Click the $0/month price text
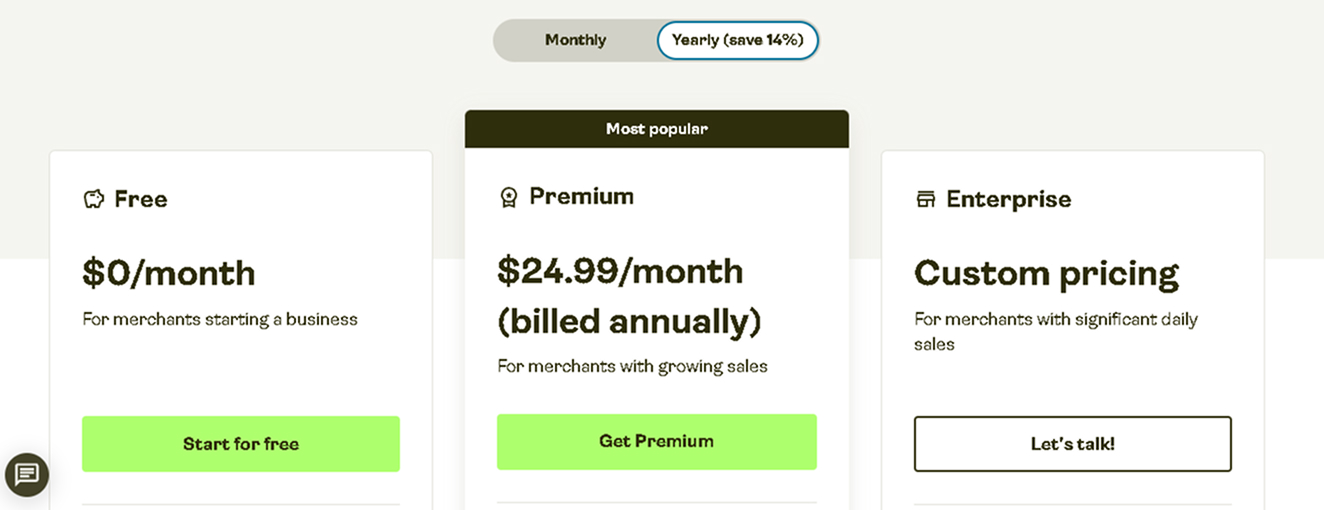 click(169, 273)
